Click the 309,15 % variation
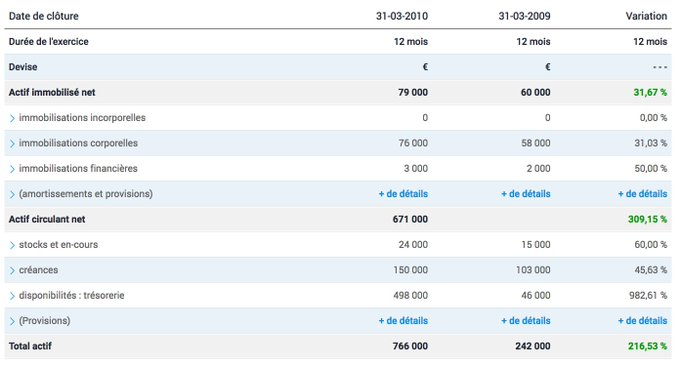The height and width of the screenshot is (367, 680). [647, 219]
